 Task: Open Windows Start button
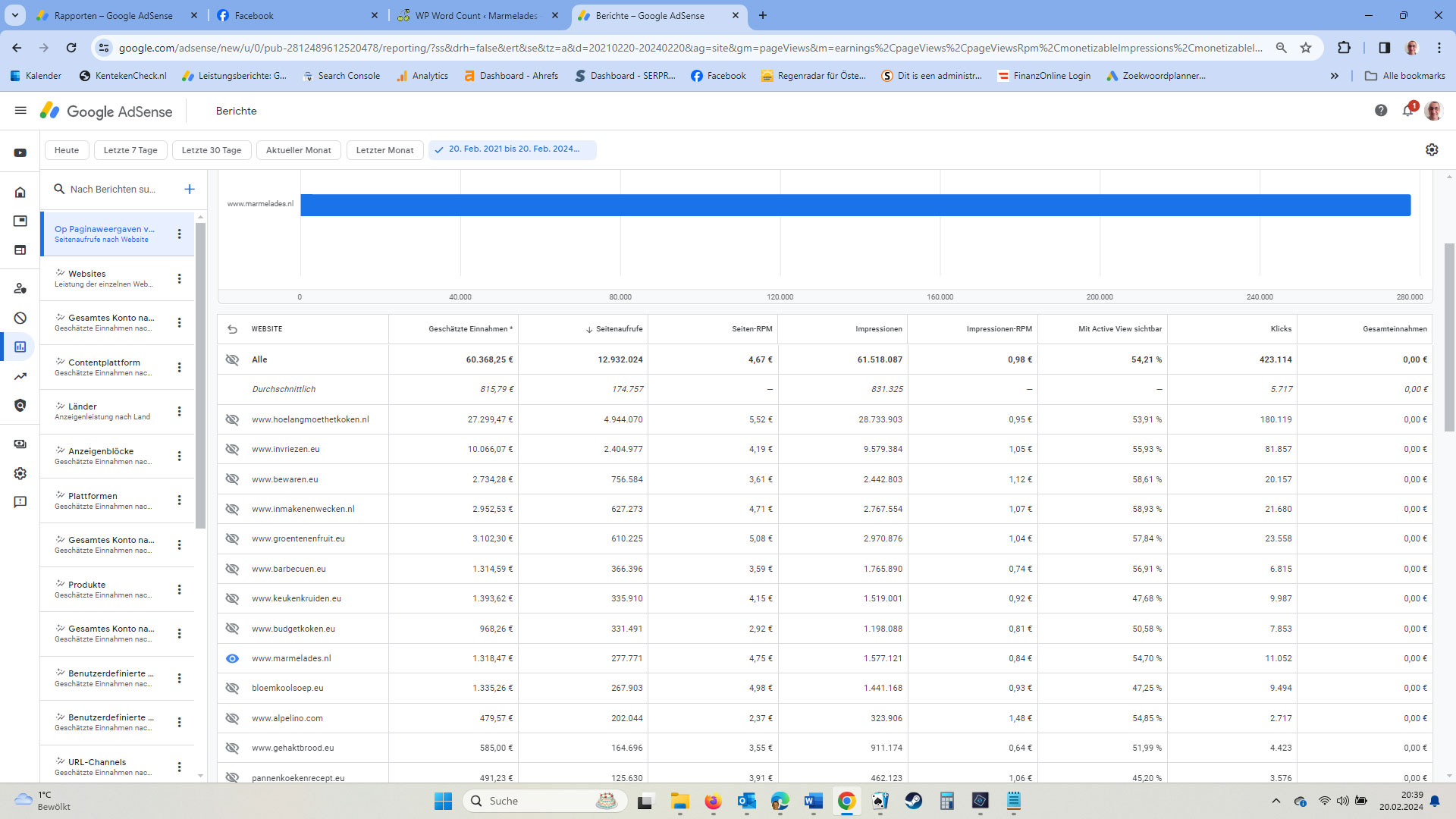[x=443, y=801]
